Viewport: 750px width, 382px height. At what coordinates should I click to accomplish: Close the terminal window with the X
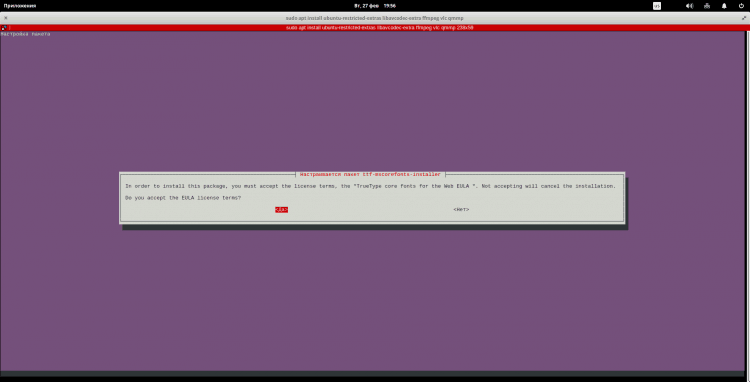(6, 18)
